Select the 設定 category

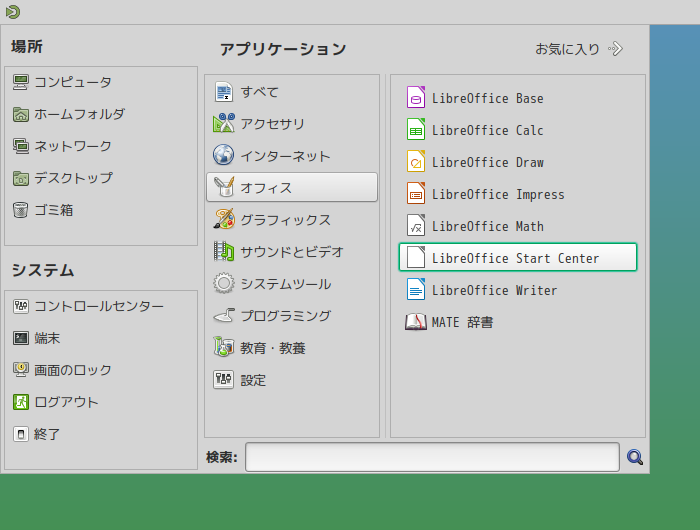coord(292,380)
